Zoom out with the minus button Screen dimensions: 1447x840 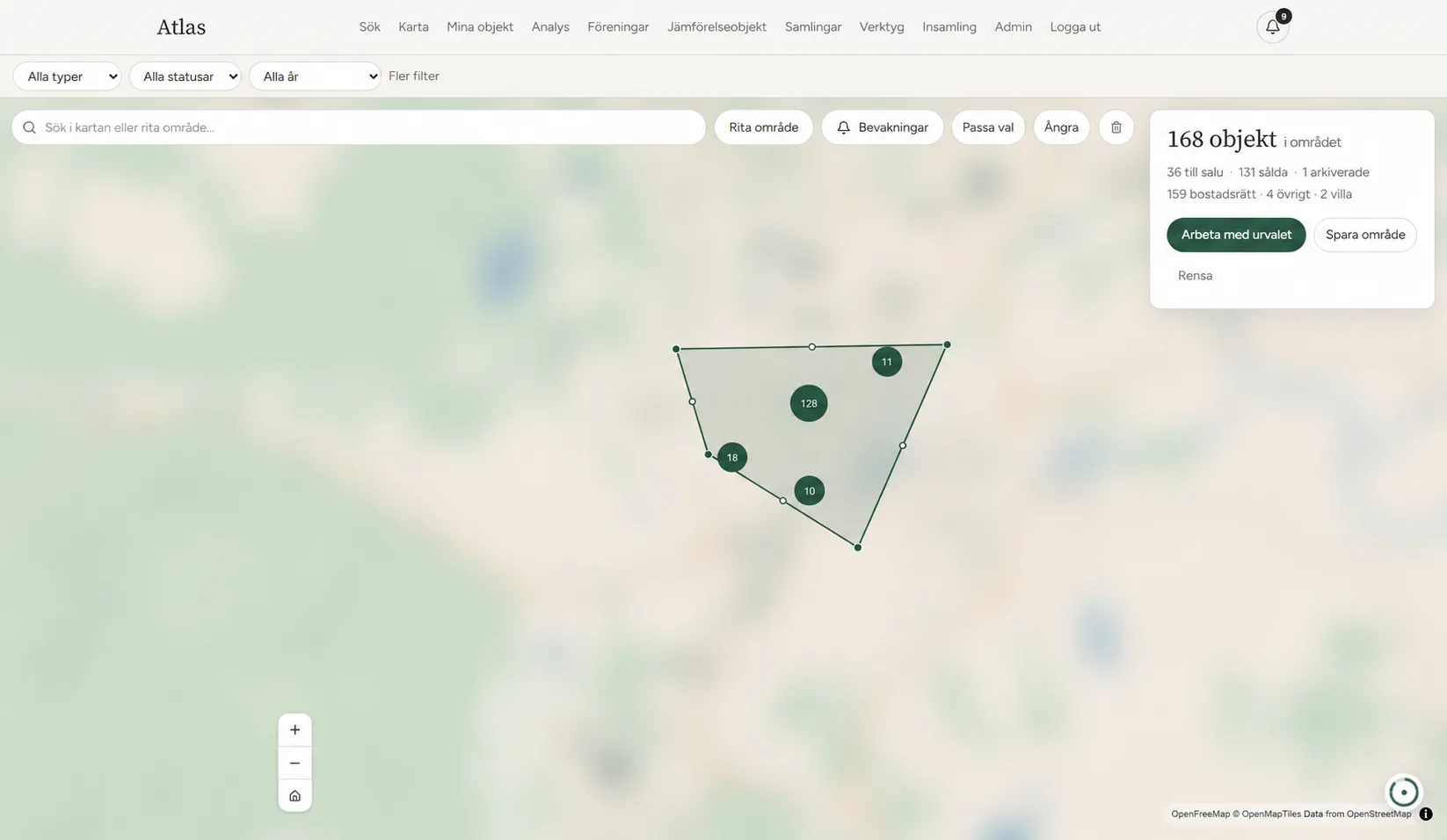click(294, 763)
